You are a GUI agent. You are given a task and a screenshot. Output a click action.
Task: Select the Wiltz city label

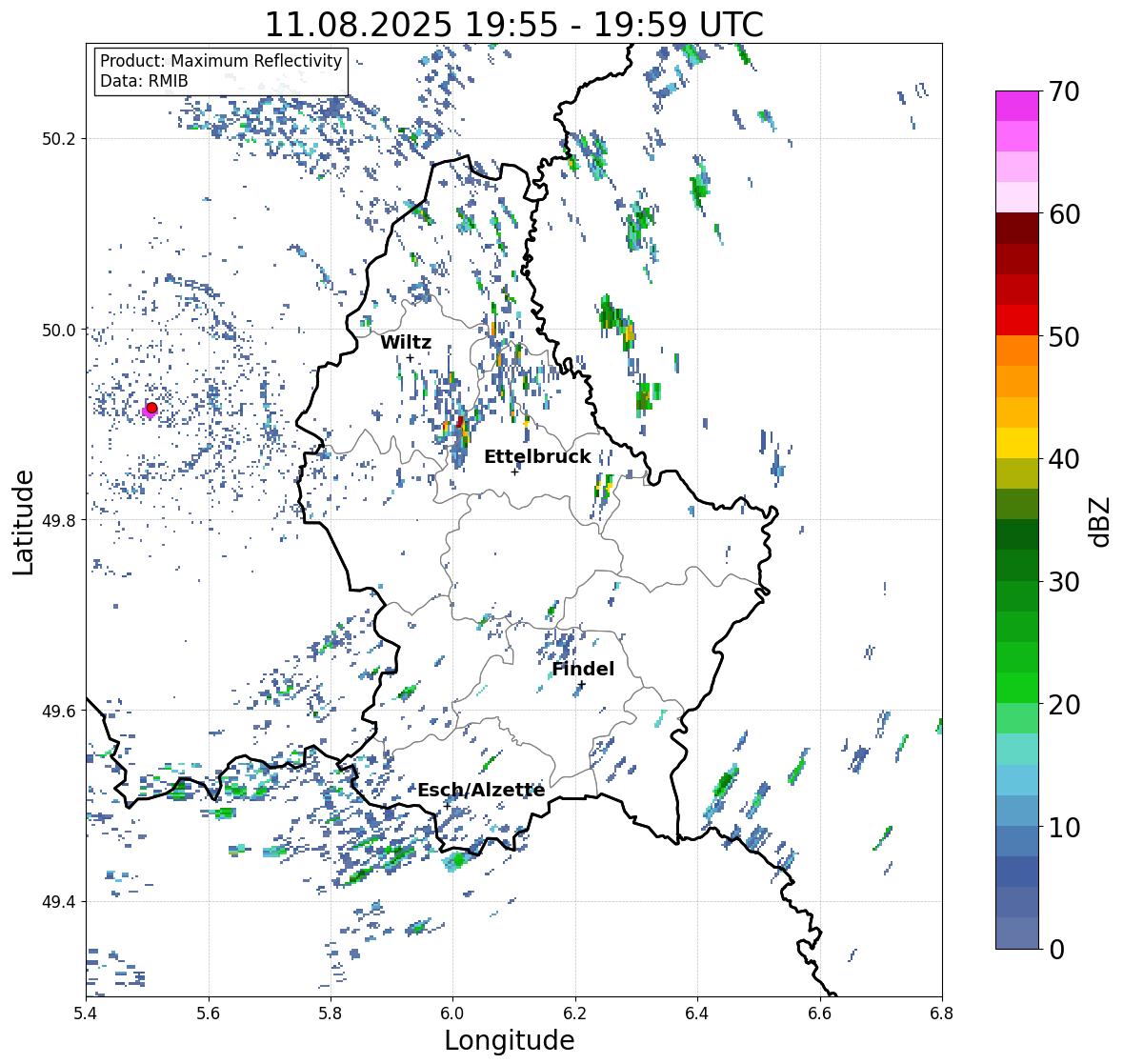pyautogui.click(x=406, y=342)
